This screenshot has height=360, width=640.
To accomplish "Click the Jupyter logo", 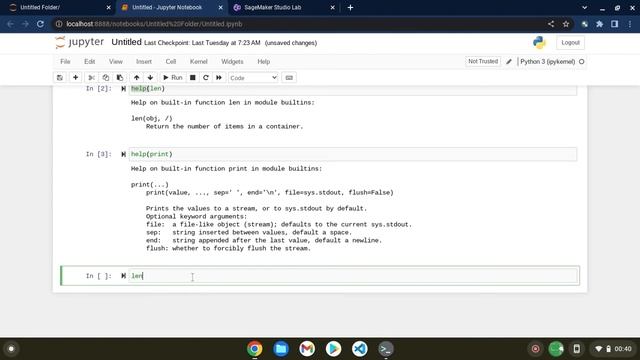I will point(80,42).
